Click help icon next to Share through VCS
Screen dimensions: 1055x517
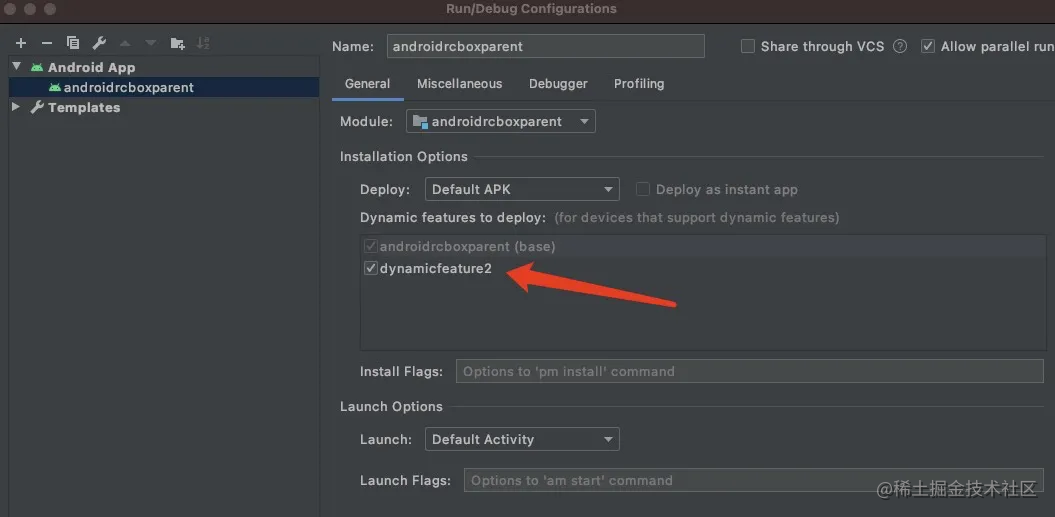tap(900, 46)
